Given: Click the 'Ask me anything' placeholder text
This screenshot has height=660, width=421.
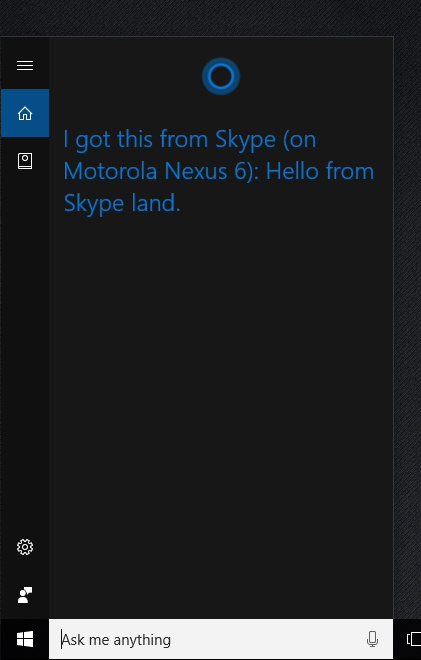Looking at the screenshot, I should (x=116, y=640).
